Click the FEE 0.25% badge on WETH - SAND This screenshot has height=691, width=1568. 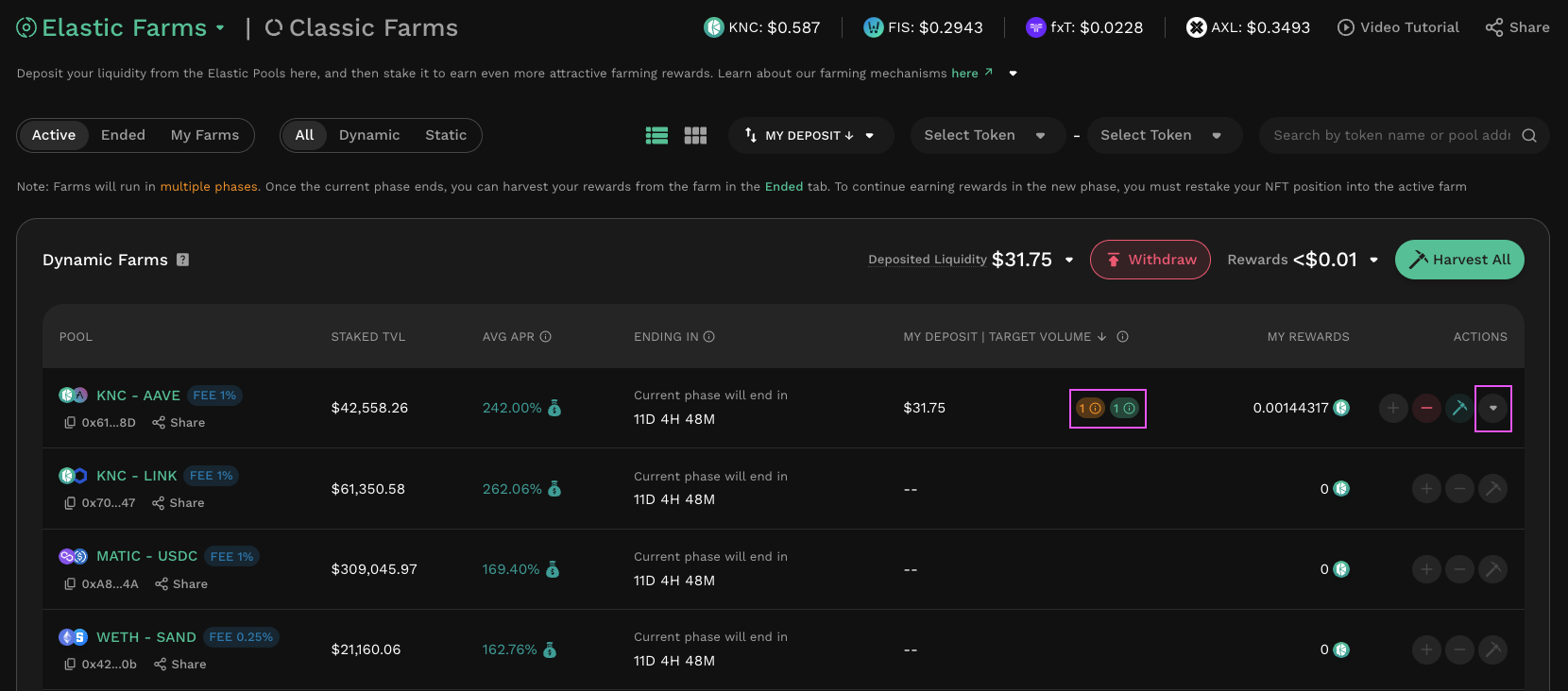tap(241, 637)
